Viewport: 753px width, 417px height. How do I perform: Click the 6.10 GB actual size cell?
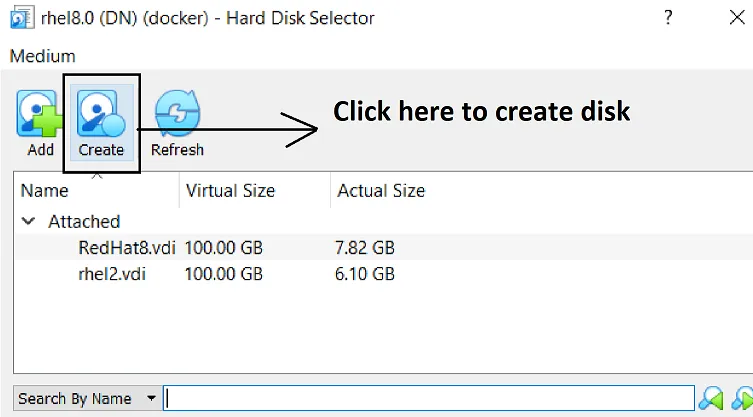tap(364, 274)
